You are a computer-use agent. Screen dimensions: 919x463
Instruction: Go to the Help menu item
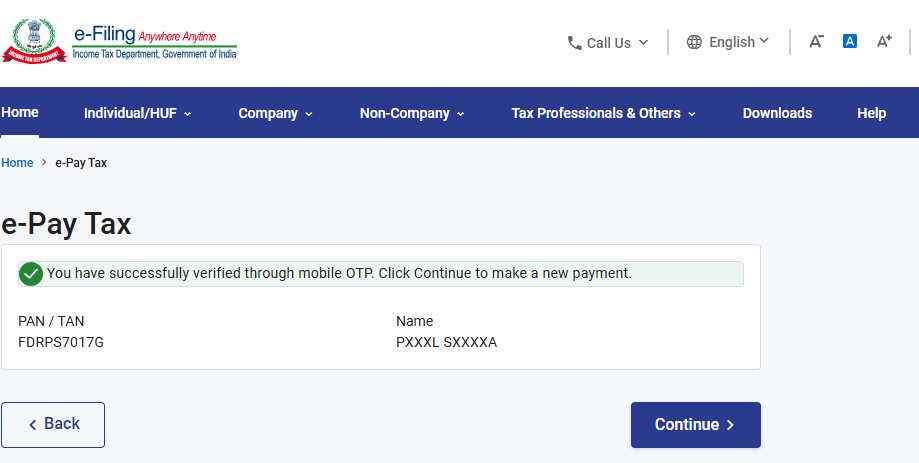click(x=871, y=113)
